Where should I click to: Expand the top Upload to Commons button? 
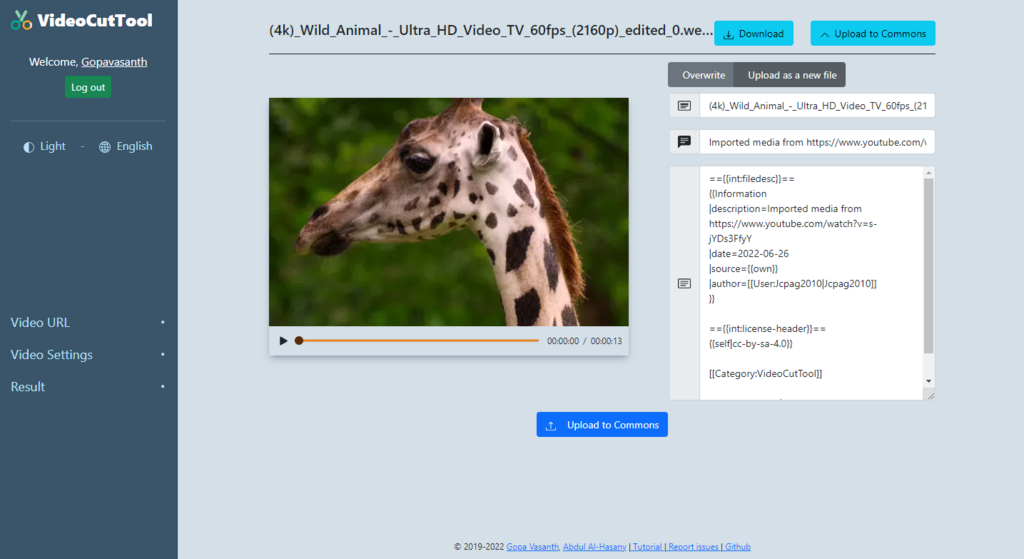(x=872, y=33)
